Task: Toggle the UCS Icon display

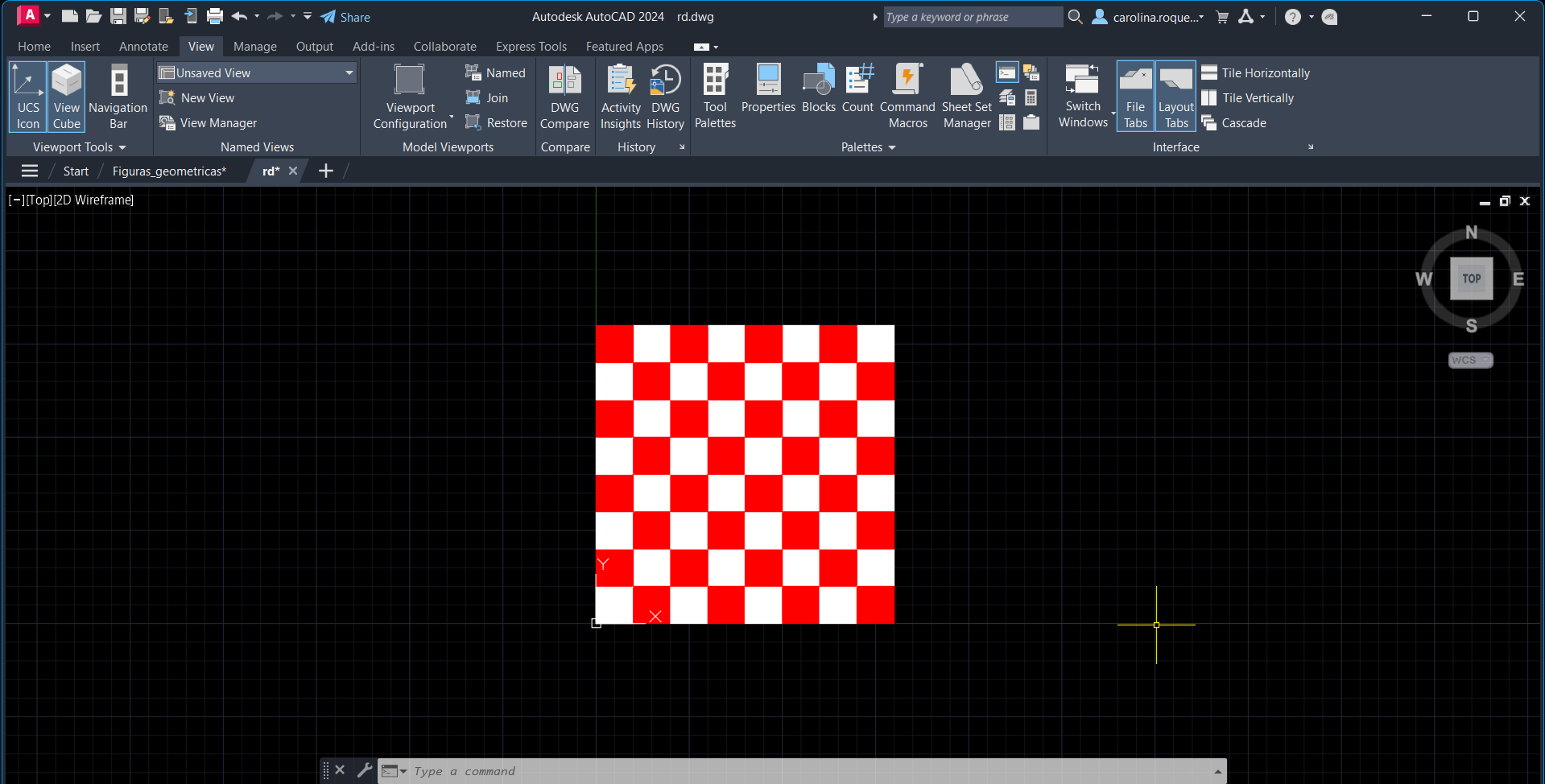Action: [x=28, y=97]
